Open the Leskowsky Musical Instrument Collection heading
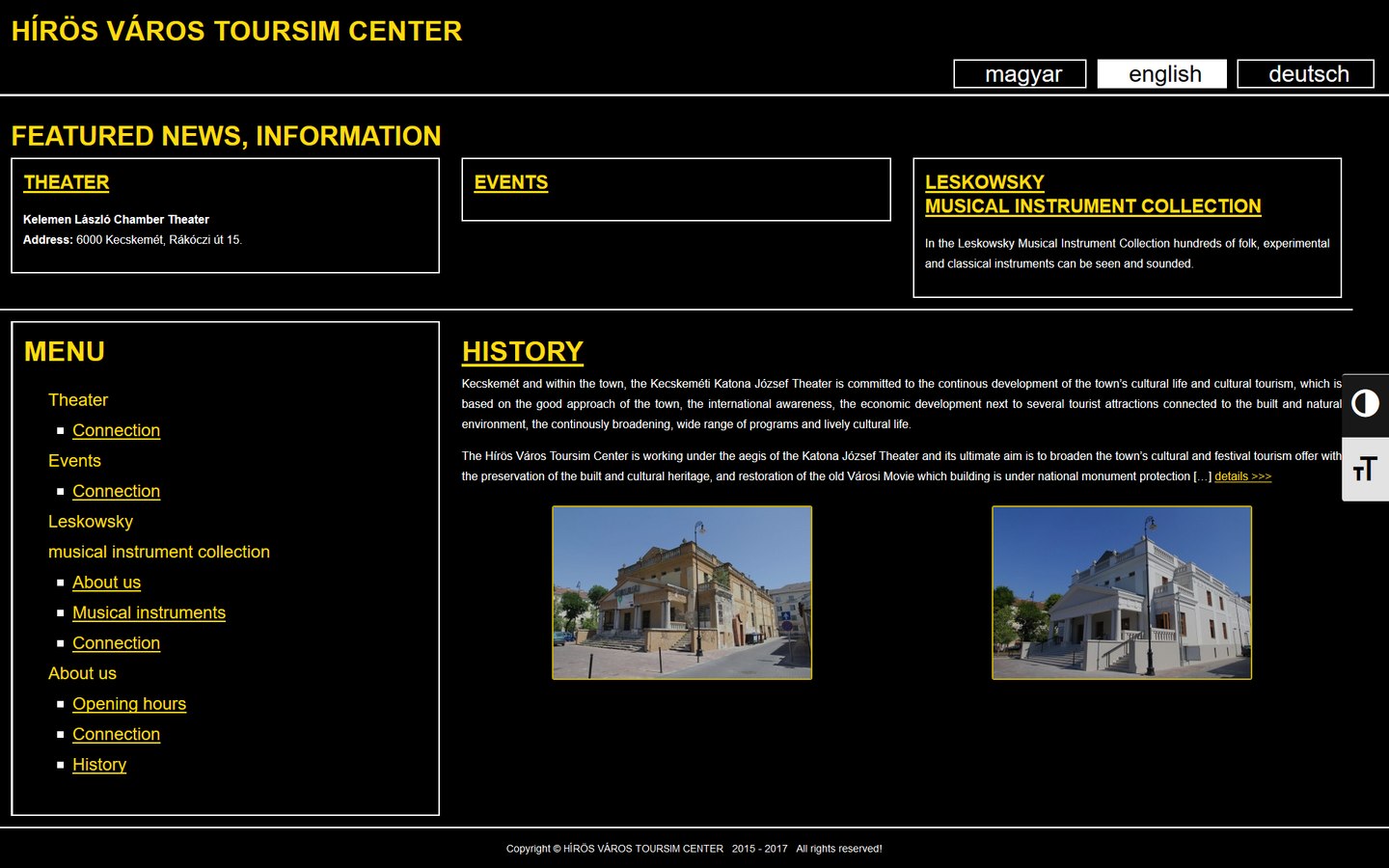The height and width of the screenshot is (868, 1389). pyautogui.click(x=1093, y=194)
